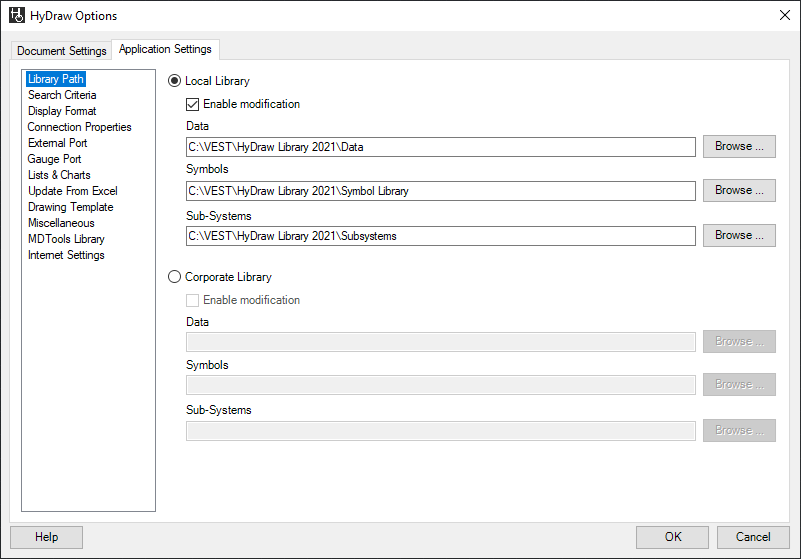Select Update From Excel item
Image resolution: width=801 pixels, height=559 pixels.
72,191
